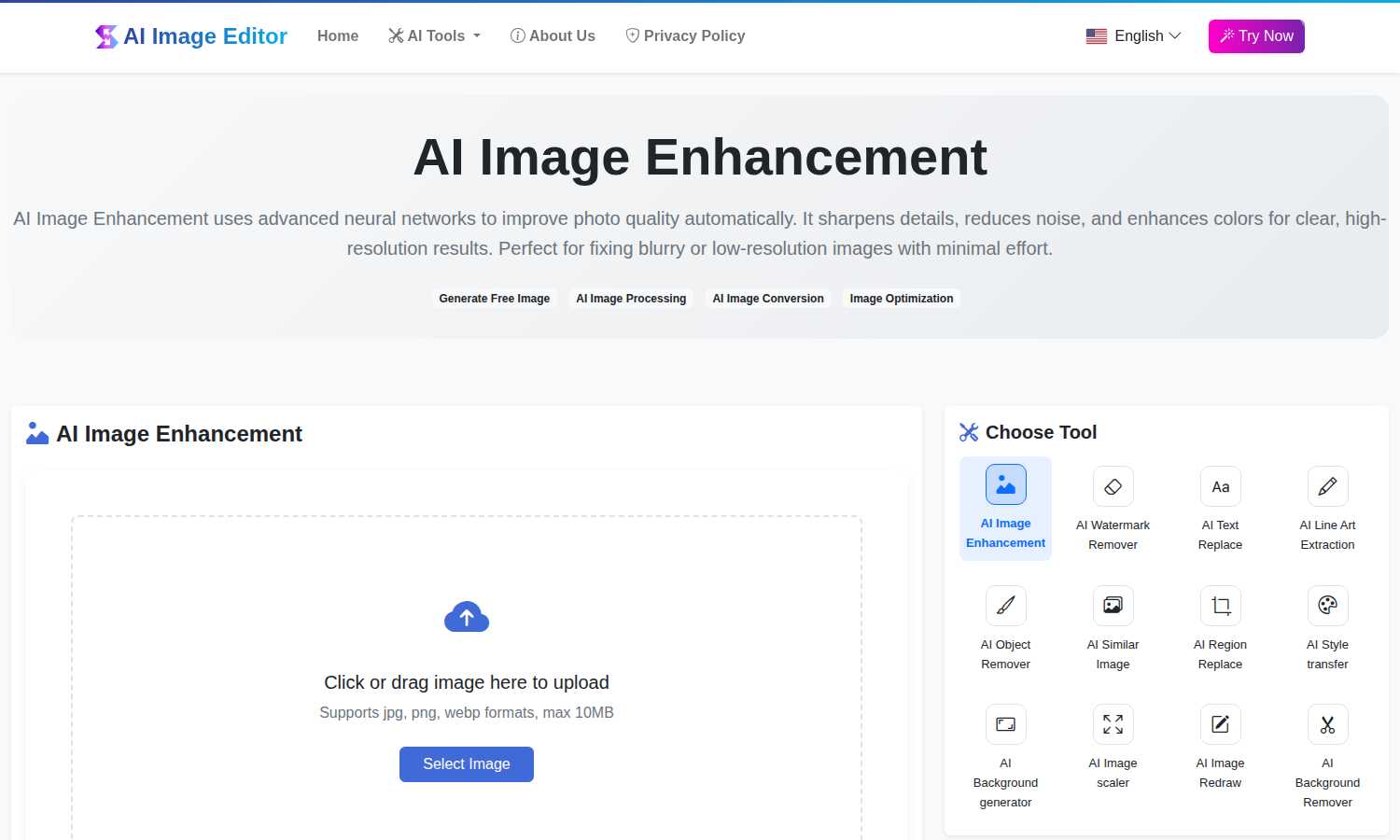
Task: Click the 'AI Image scaler' label
Action: coord(1113,773)
